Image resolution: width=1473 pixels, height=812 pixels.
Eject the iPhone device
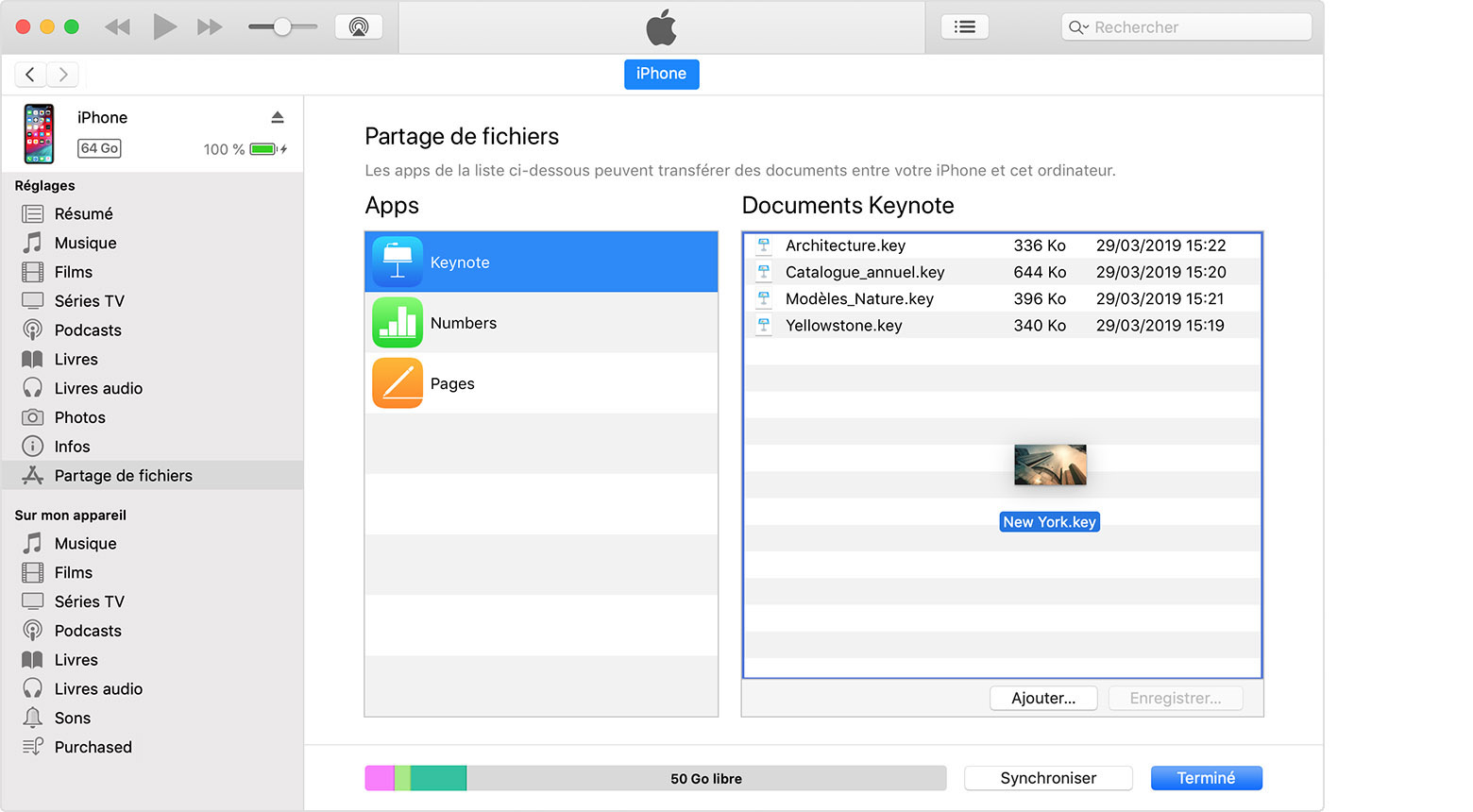[278, 117]
